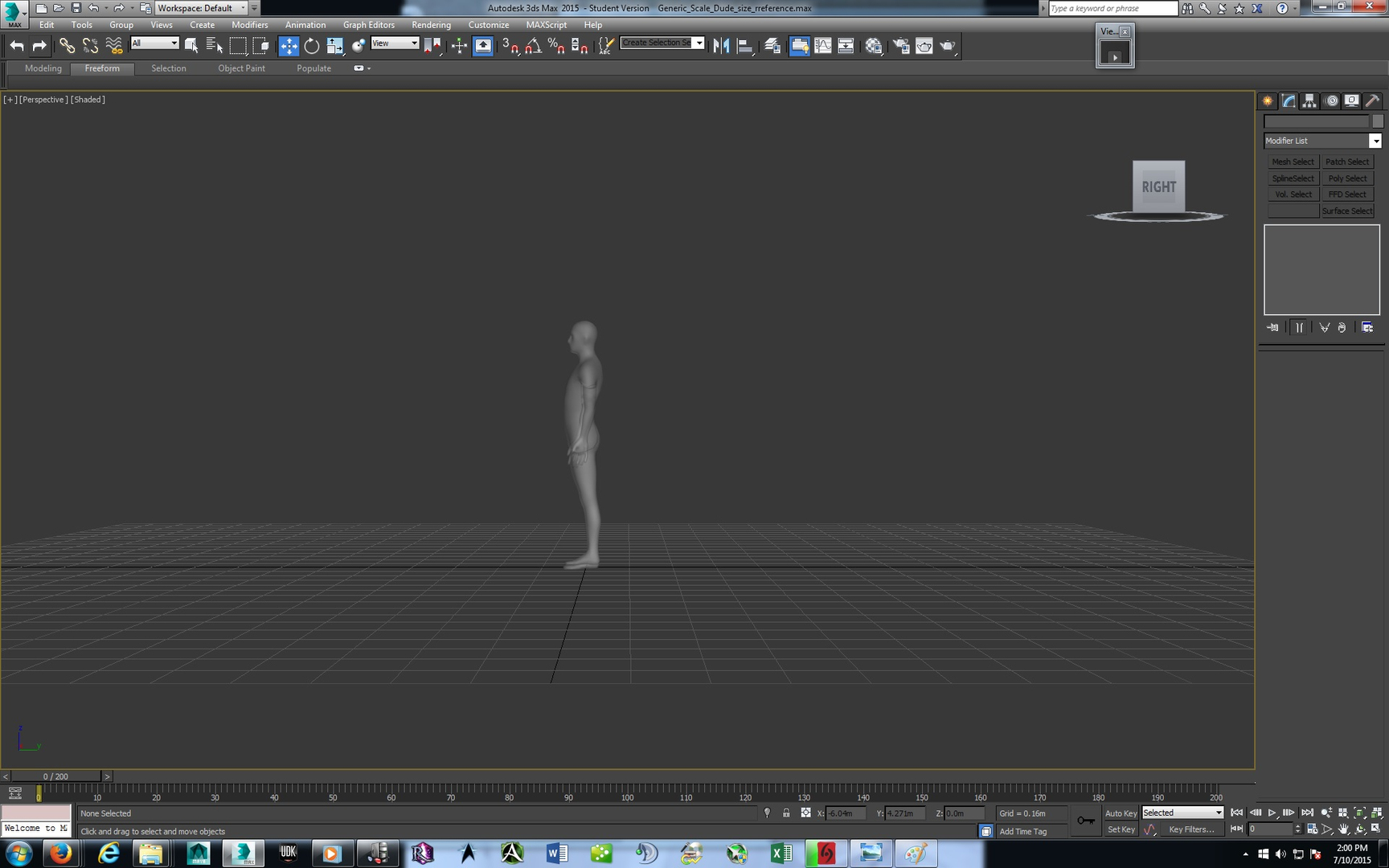Toggle Absolute/Offset transform mode

click(x=805, y=813)
